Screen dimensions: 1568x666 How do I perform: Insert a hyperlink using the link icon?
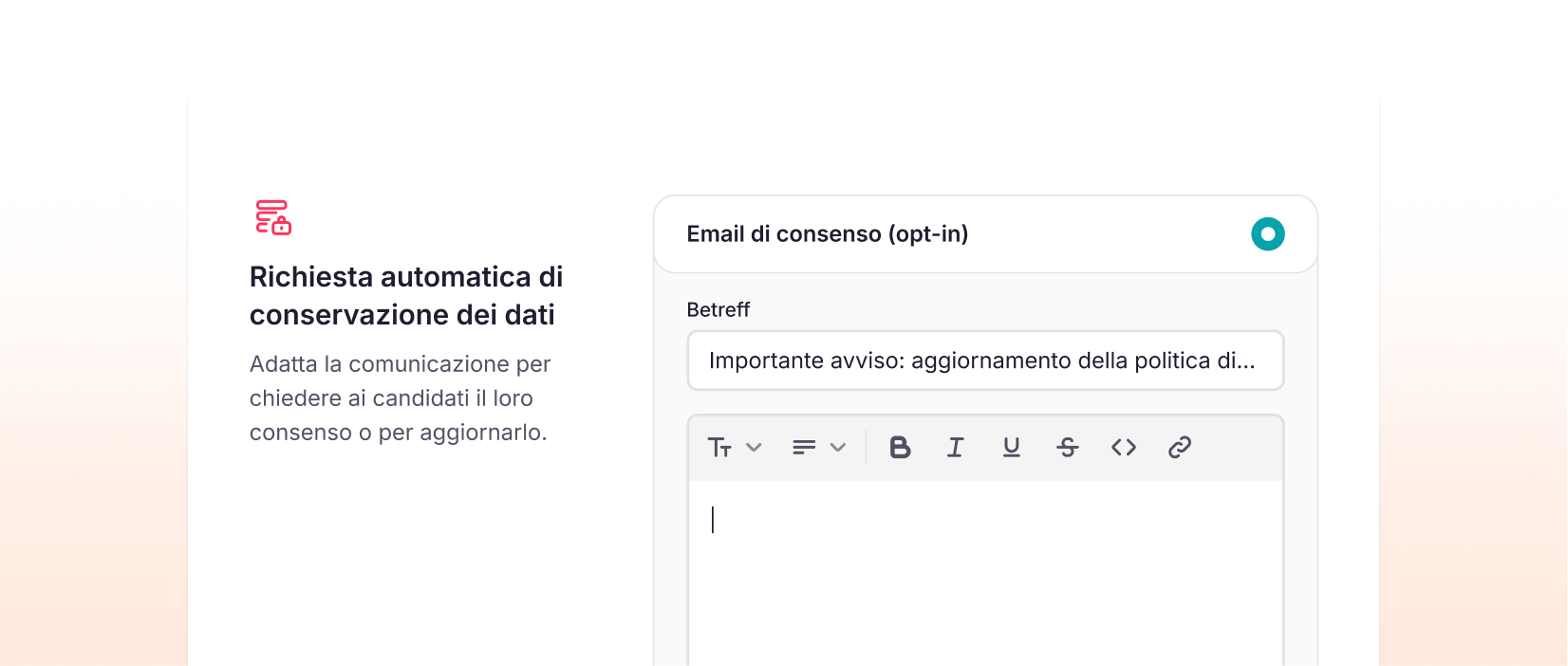coord(1180,447)
